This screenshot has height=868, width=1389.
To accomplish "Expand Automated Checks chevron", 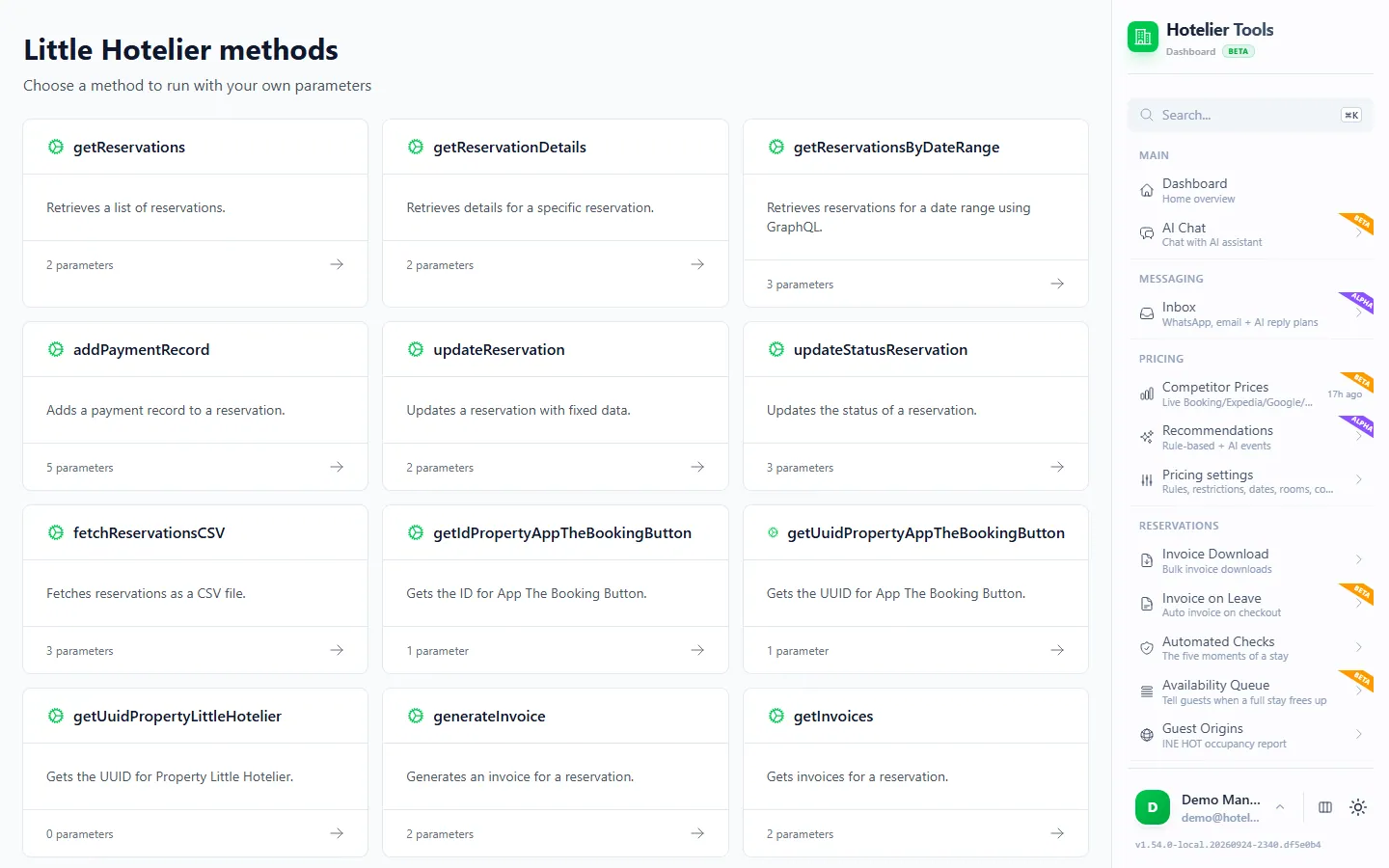I will point(1359,647).
